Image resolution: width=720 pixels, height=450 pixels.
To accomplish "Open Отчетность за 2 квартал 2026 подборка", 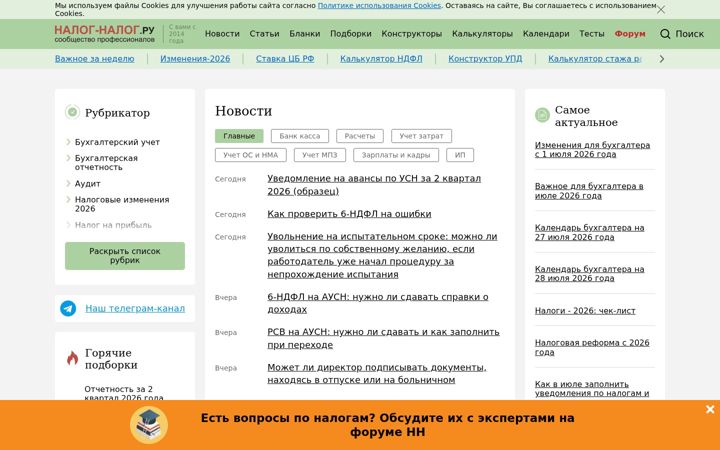I will click(x=124, y=393).
